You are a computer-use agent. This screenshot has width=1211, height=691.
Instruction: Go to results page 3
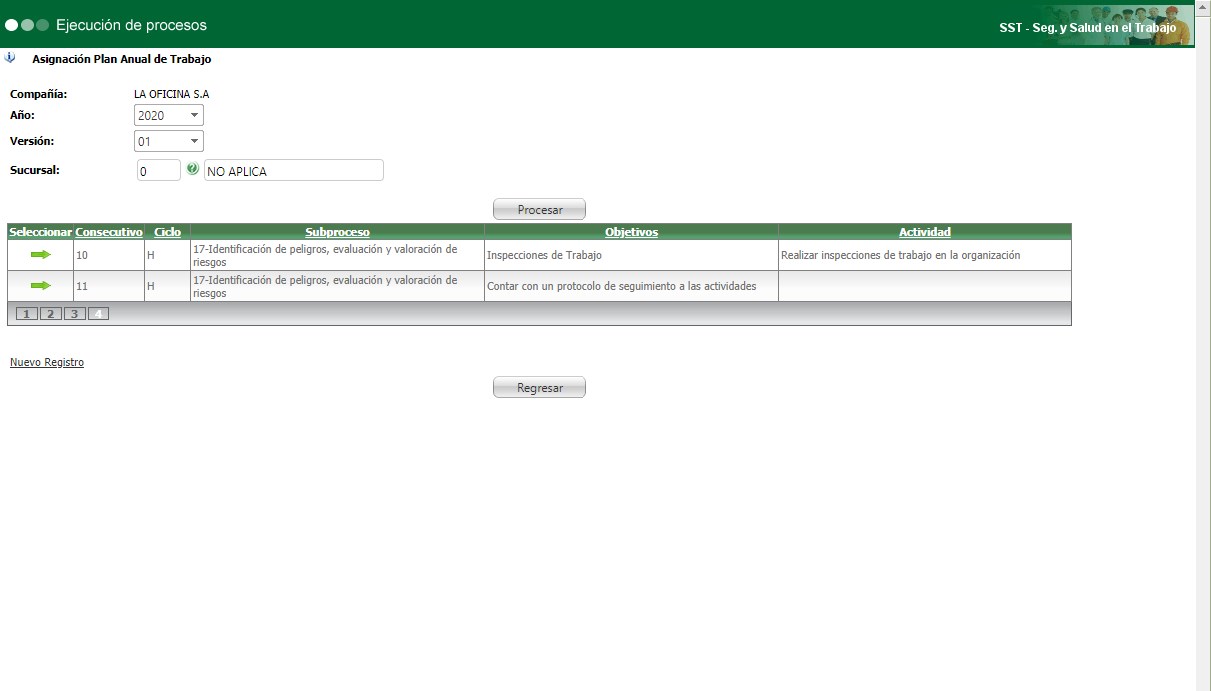(x=75, y=314)
